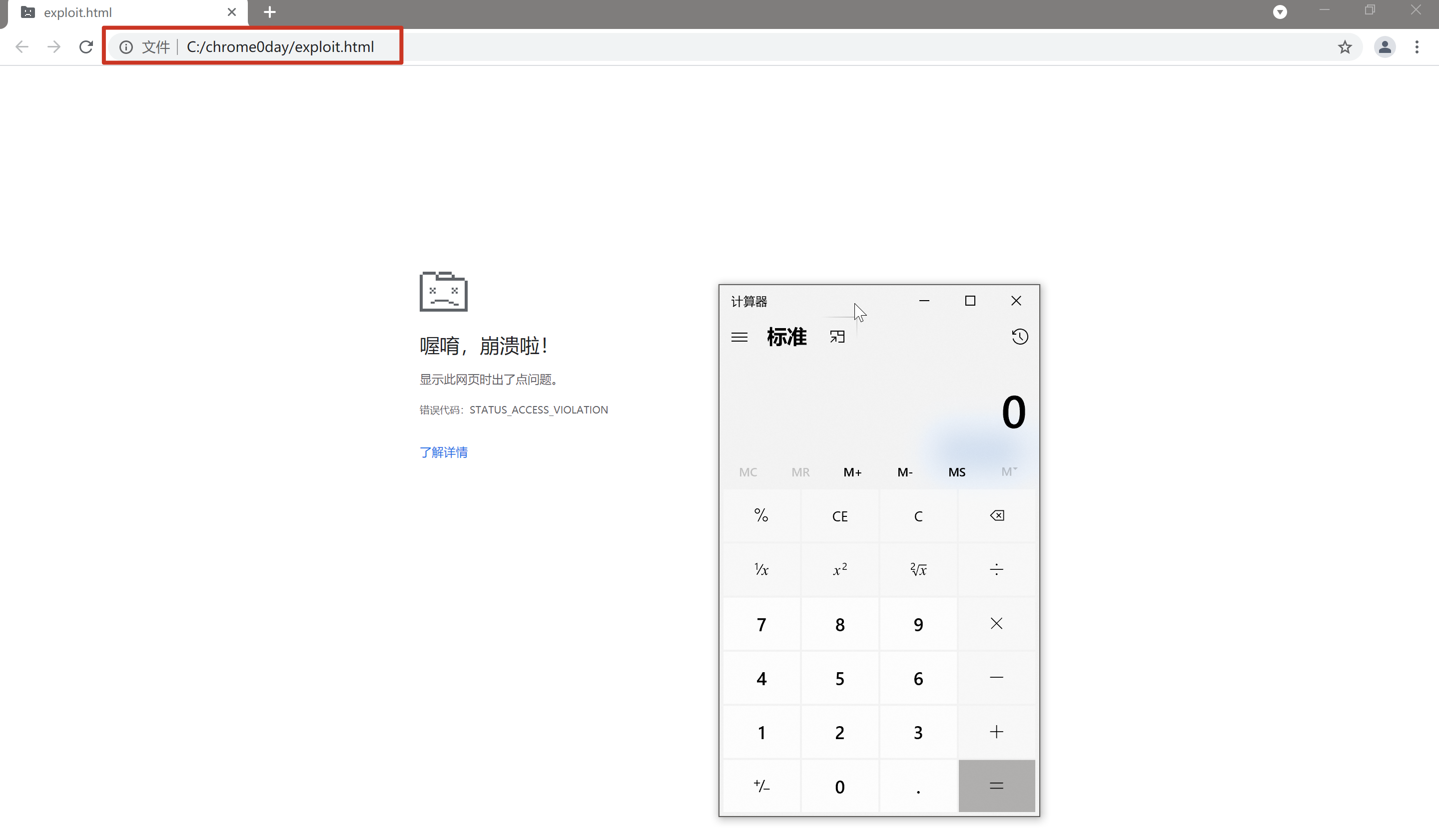1439x840 pixels.
Task: Click the tab search dropdown arrow
Action: point(1280,12)
